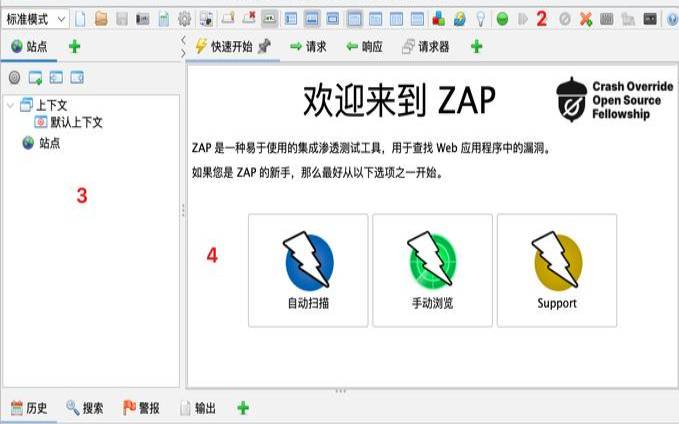679x424 pixels.
Task: Launch 手动浏览 option
Action: [432, 269]
